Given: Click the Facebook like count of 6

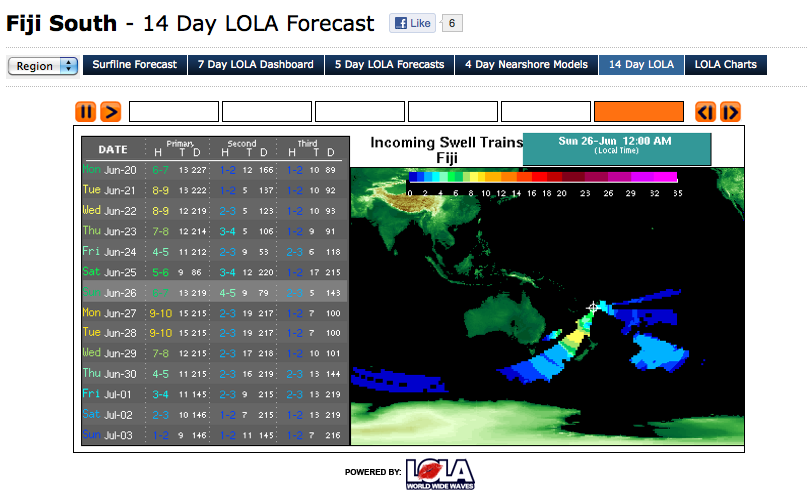Looking at the screenshot, I should (x=452, y=23).
